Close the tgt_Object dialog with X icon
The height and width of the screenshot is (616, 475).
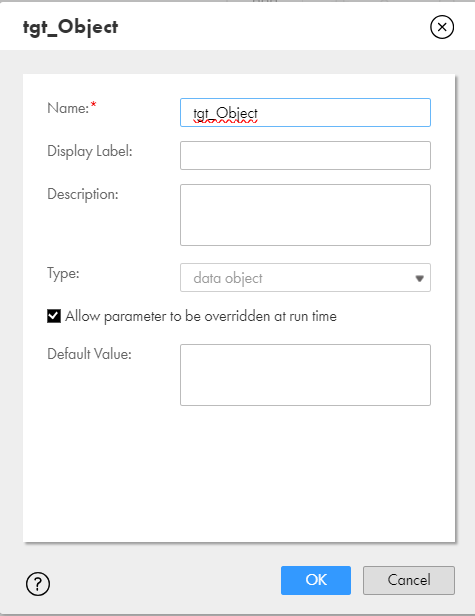click(442, 27)
